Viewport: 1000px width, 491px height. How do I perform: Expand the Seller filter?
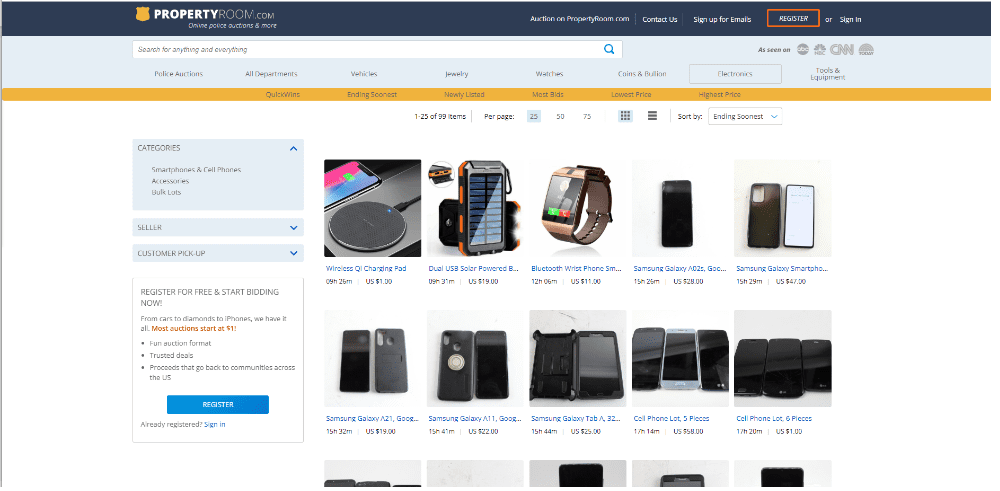point(293,228)
